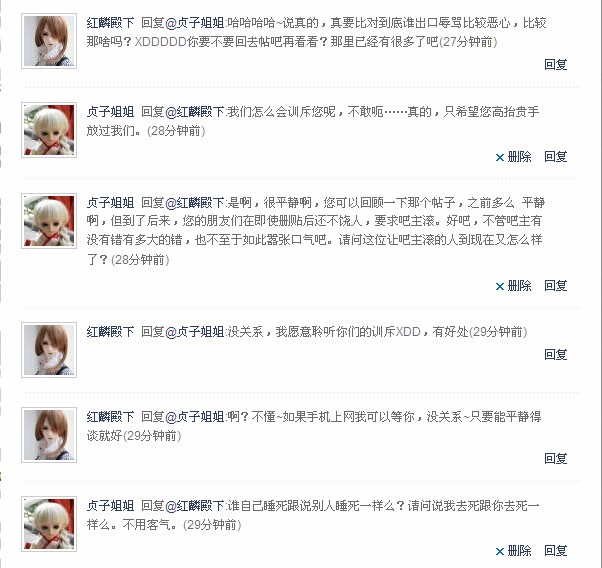Open 贞子姐姐's avatar on the second comment

pos(49,130)
